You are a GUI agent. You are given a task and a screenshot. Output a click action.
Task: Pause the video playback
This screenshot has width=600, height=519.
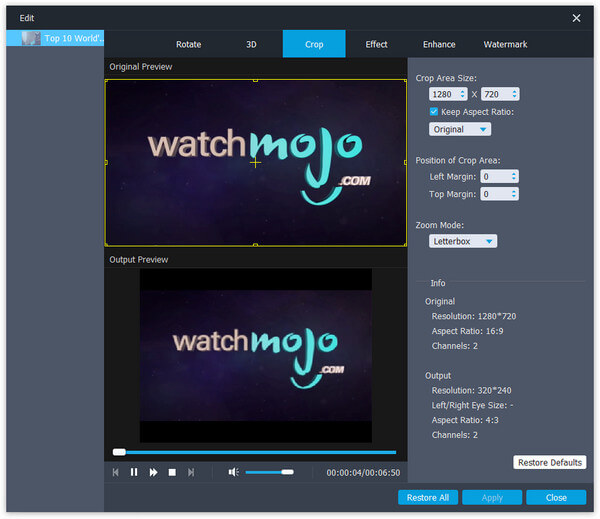pyautogui.click(x=134, y=472)
